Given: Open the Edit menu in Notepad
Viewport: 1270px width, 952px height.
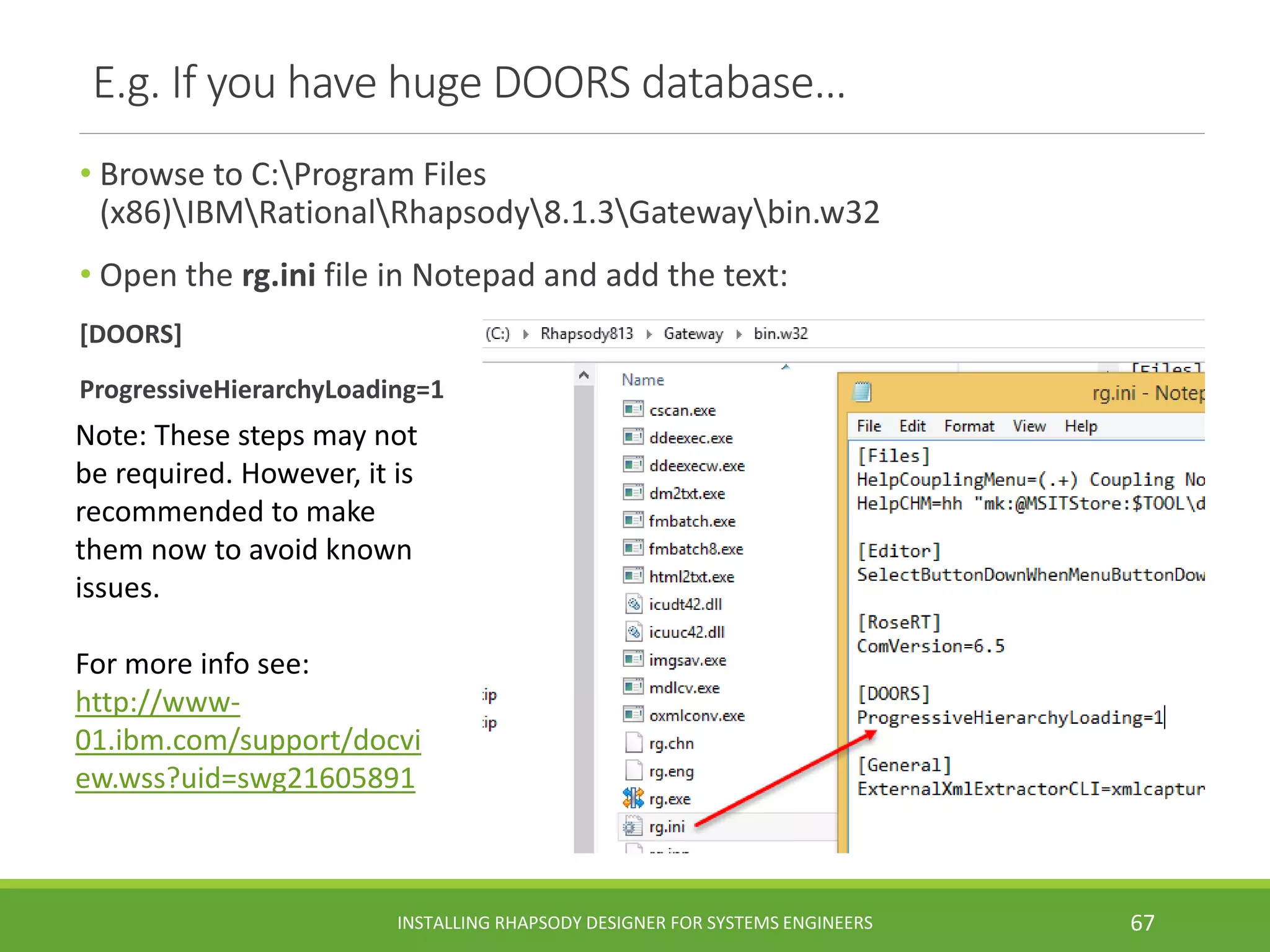Looking at the screenshot, I should [x=912, y=426].
